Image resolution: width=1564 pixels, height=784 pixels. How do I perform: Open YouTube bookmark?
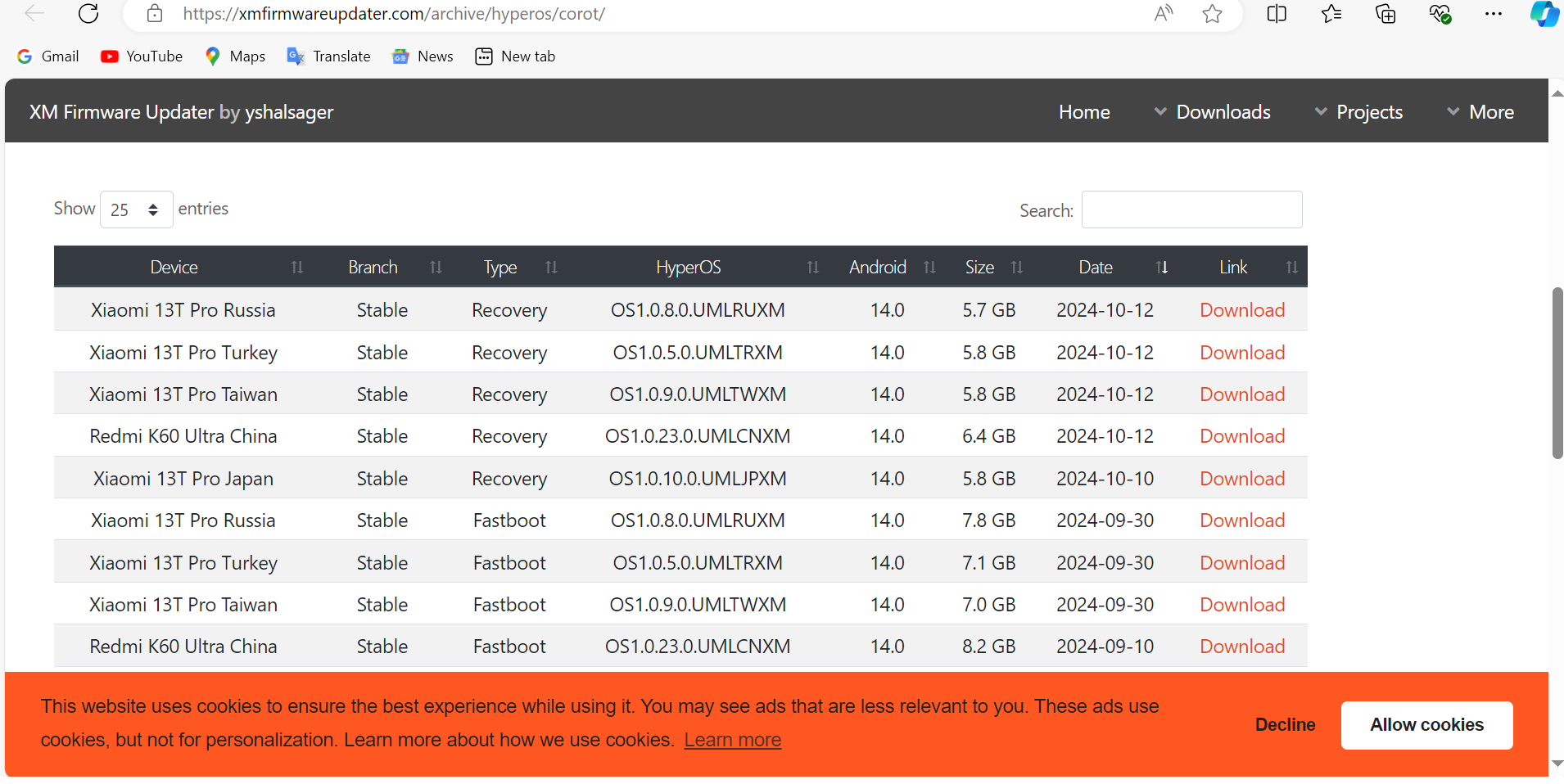pos(142,56)
